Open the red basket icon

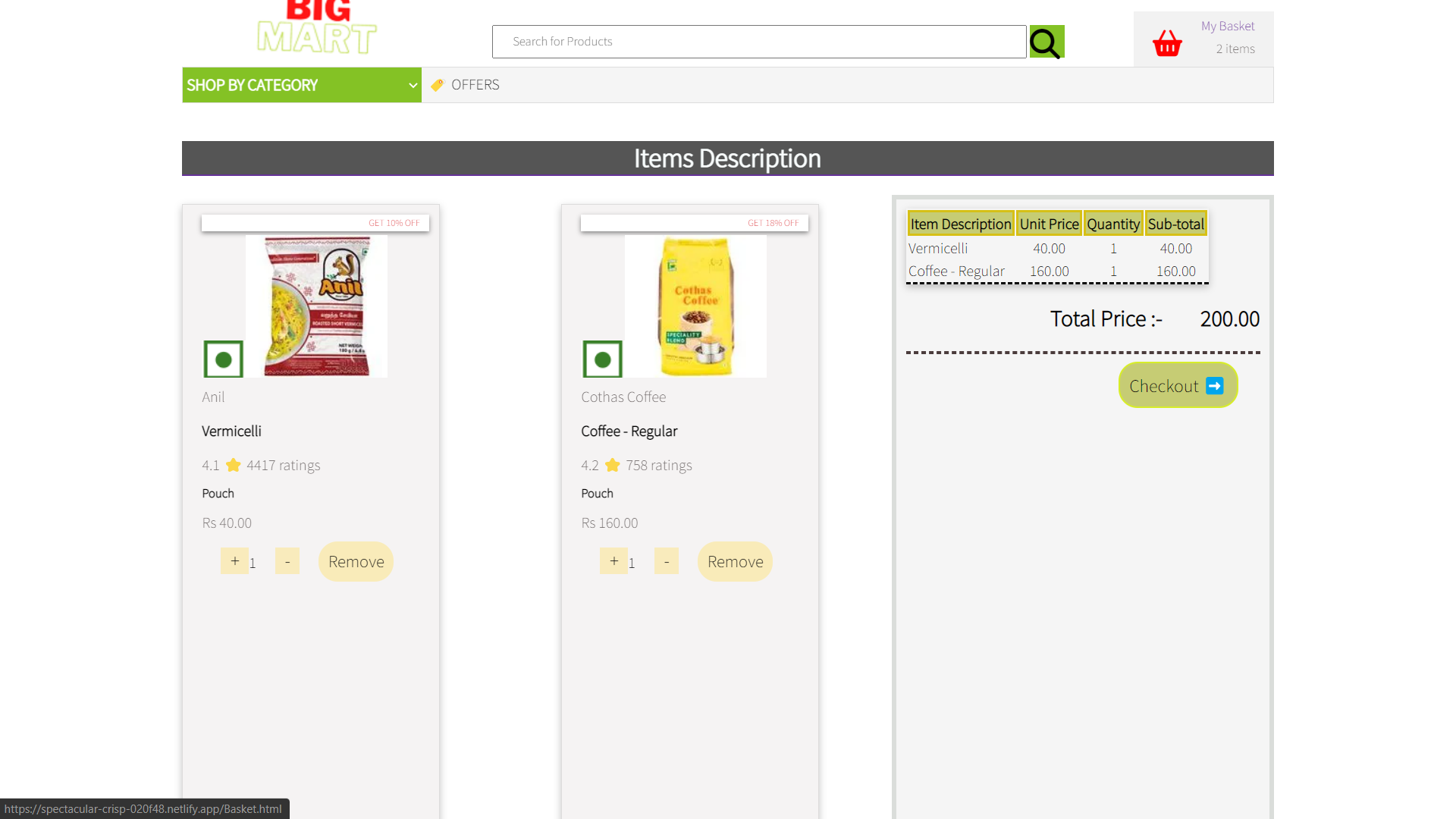pos(1167,43)
